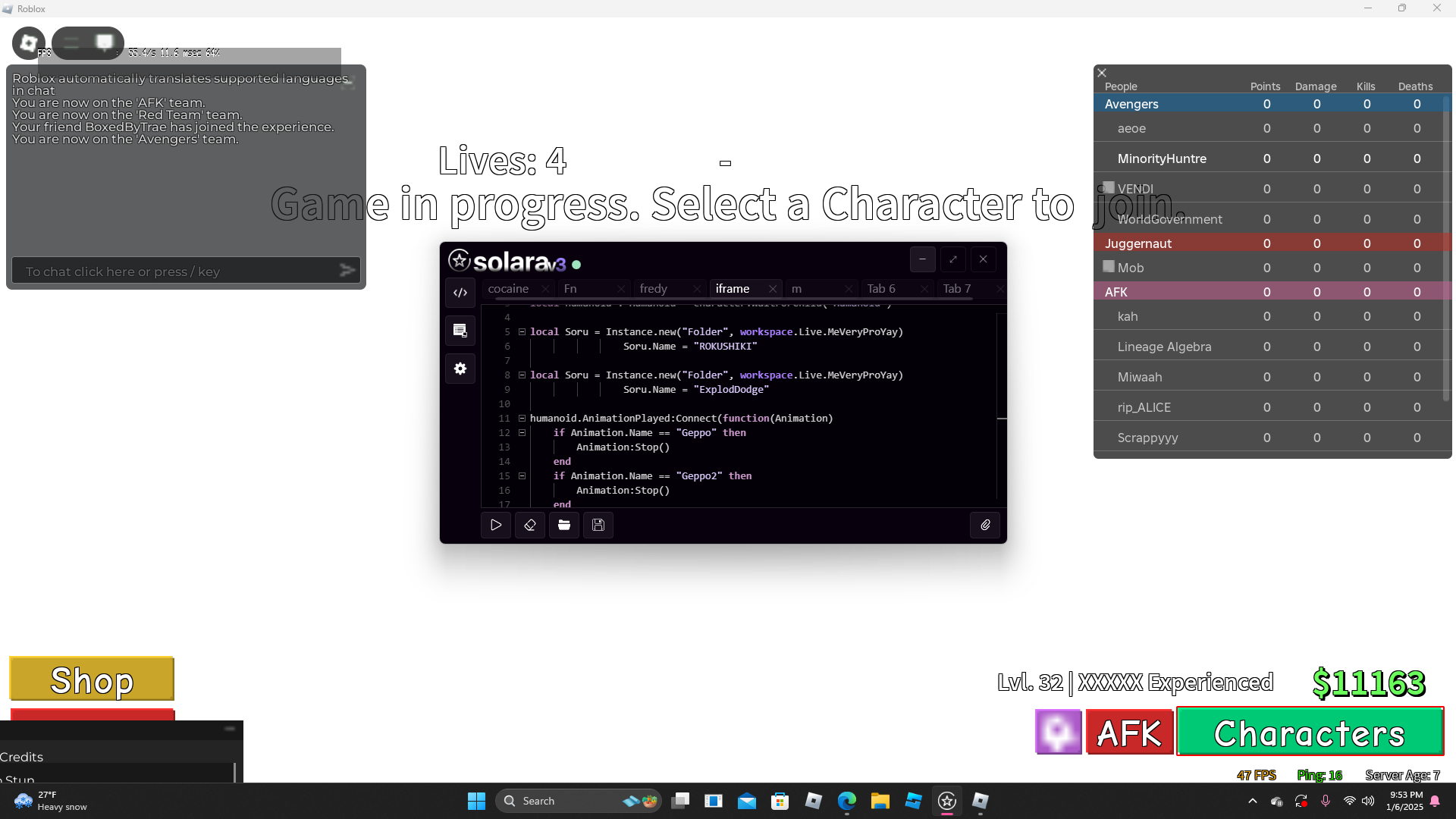Toggle the Roblox chat window icon
This screenshot has width=1456, height=819.
(105, 42)
